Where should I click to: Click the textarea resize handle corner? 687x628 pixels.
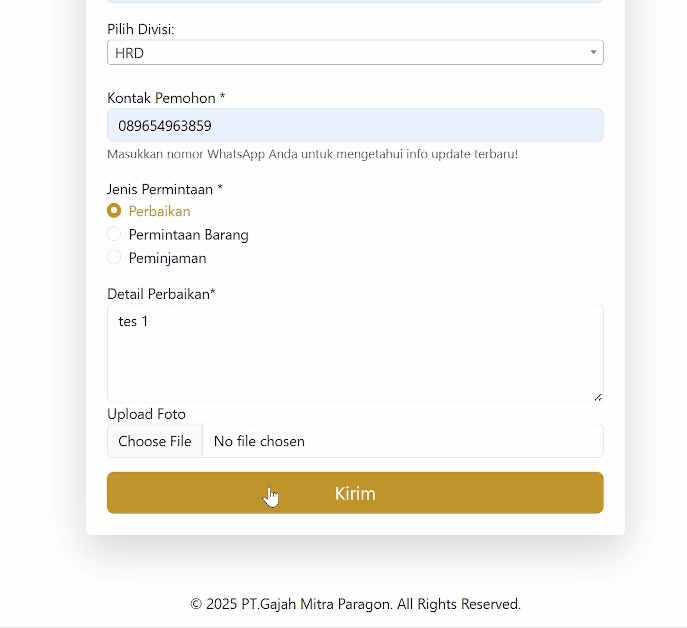(598, 397)
